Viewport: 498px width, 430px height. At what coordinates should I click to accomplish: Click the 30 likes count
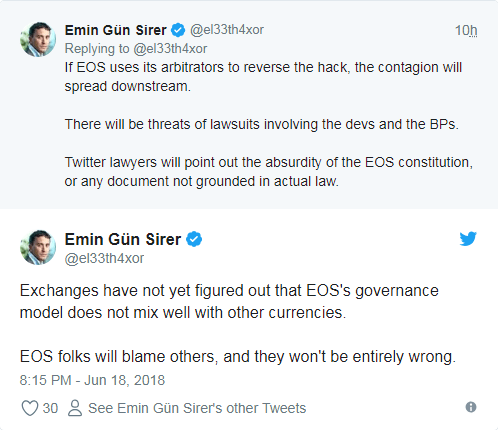point(50,408)
